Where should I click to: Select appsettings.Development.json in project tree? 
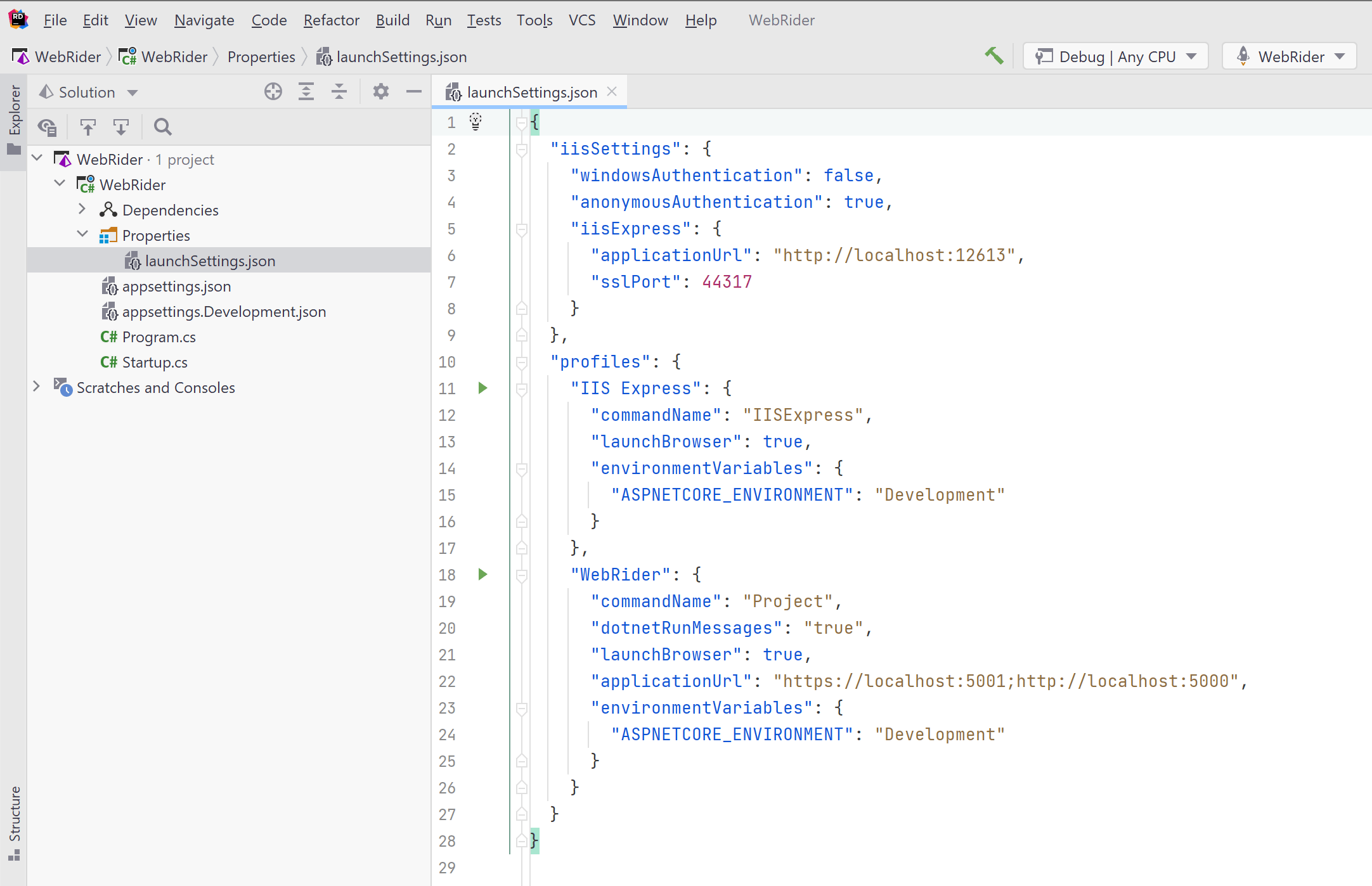pyautogui.click(x=224, y=311)
